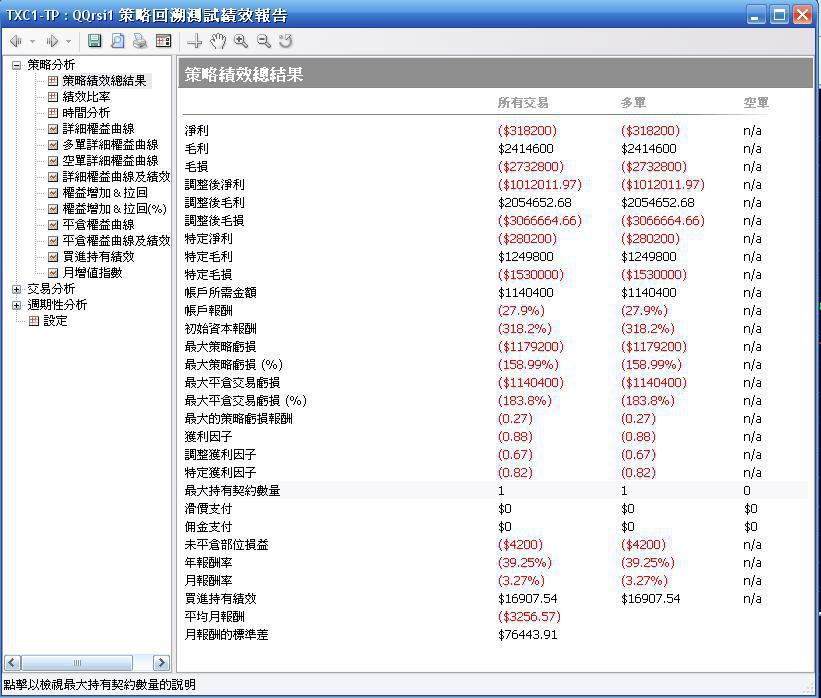Expand the 交易分析 tree node
Image resolution: width=821 pixels, height=698 pixels.
tap(16, 289)
